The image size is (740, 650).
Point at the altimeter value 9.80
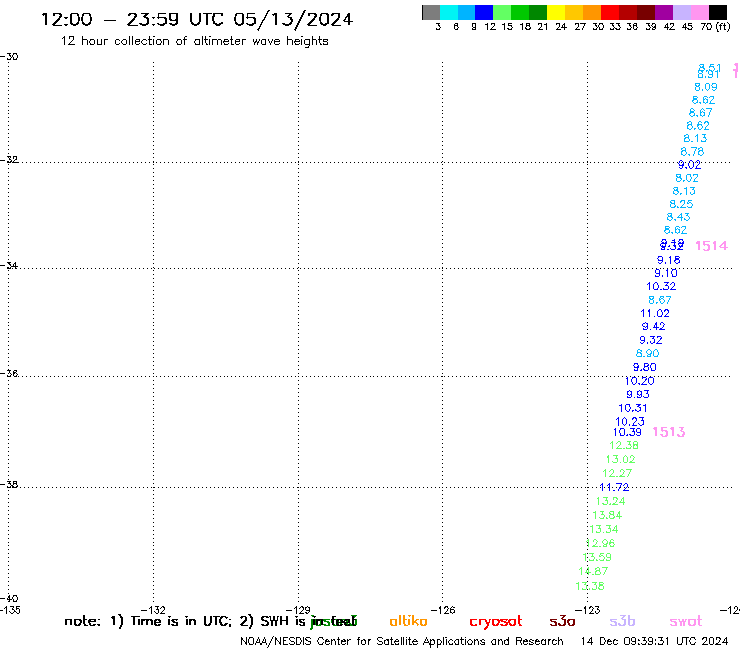pos(645,367)
